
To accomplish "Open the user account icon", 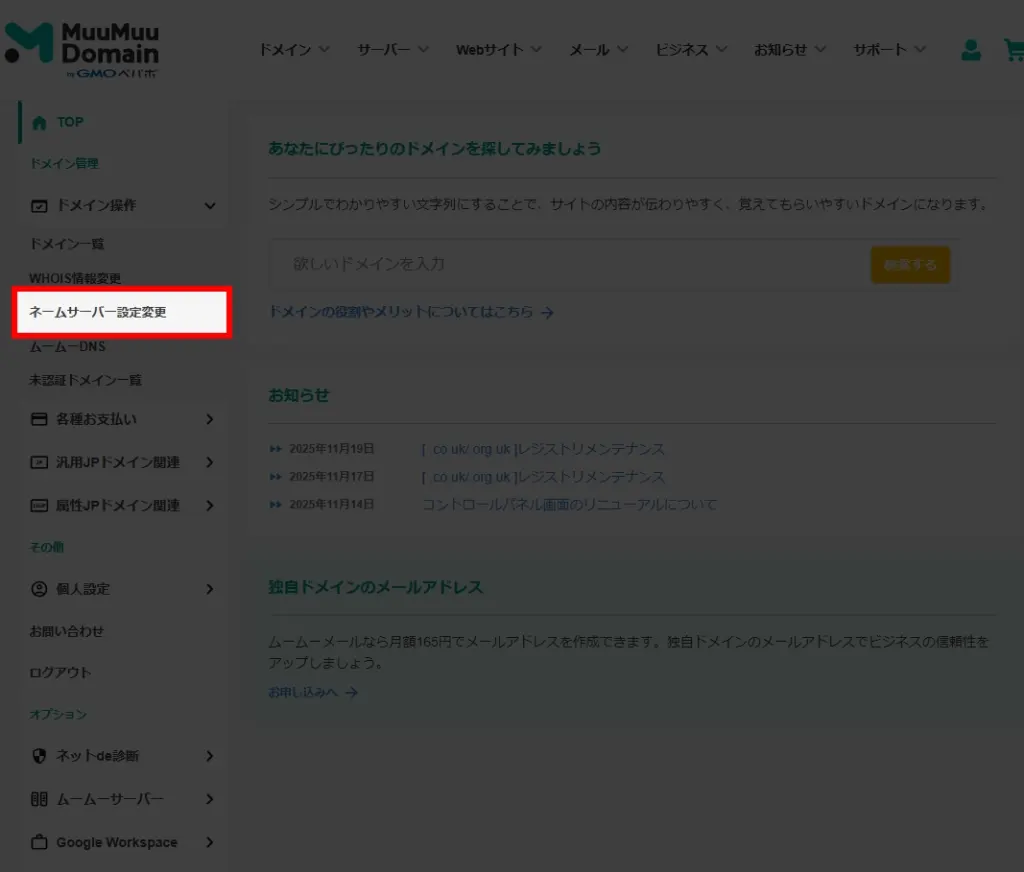I will [x=970, y=50].
